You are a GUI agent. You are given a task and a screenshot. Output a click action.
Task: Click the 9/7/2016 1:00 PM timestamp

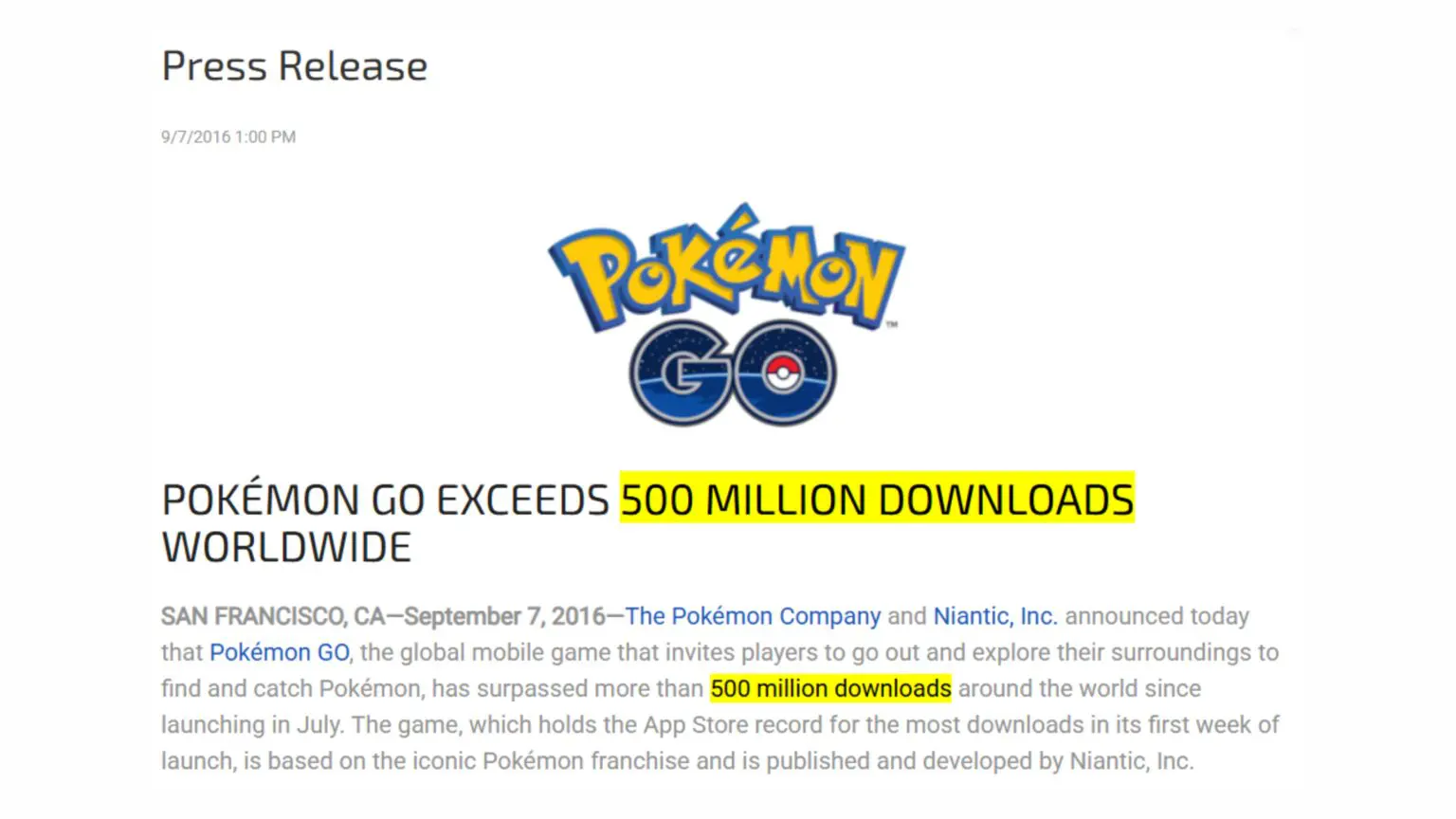click(228, 136)
